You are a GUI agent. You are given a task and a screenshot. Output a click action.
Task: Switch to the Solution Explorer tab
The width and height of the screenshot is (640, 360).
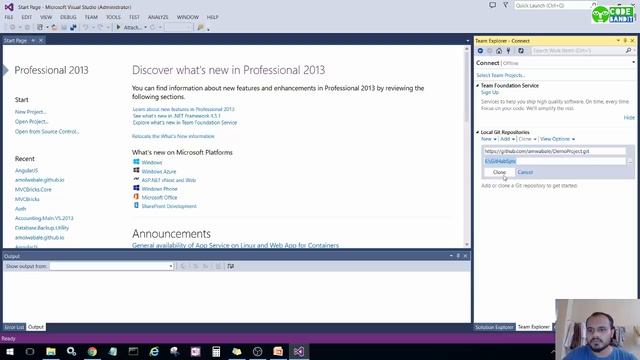pyautogui.click(x=494, y=327)
